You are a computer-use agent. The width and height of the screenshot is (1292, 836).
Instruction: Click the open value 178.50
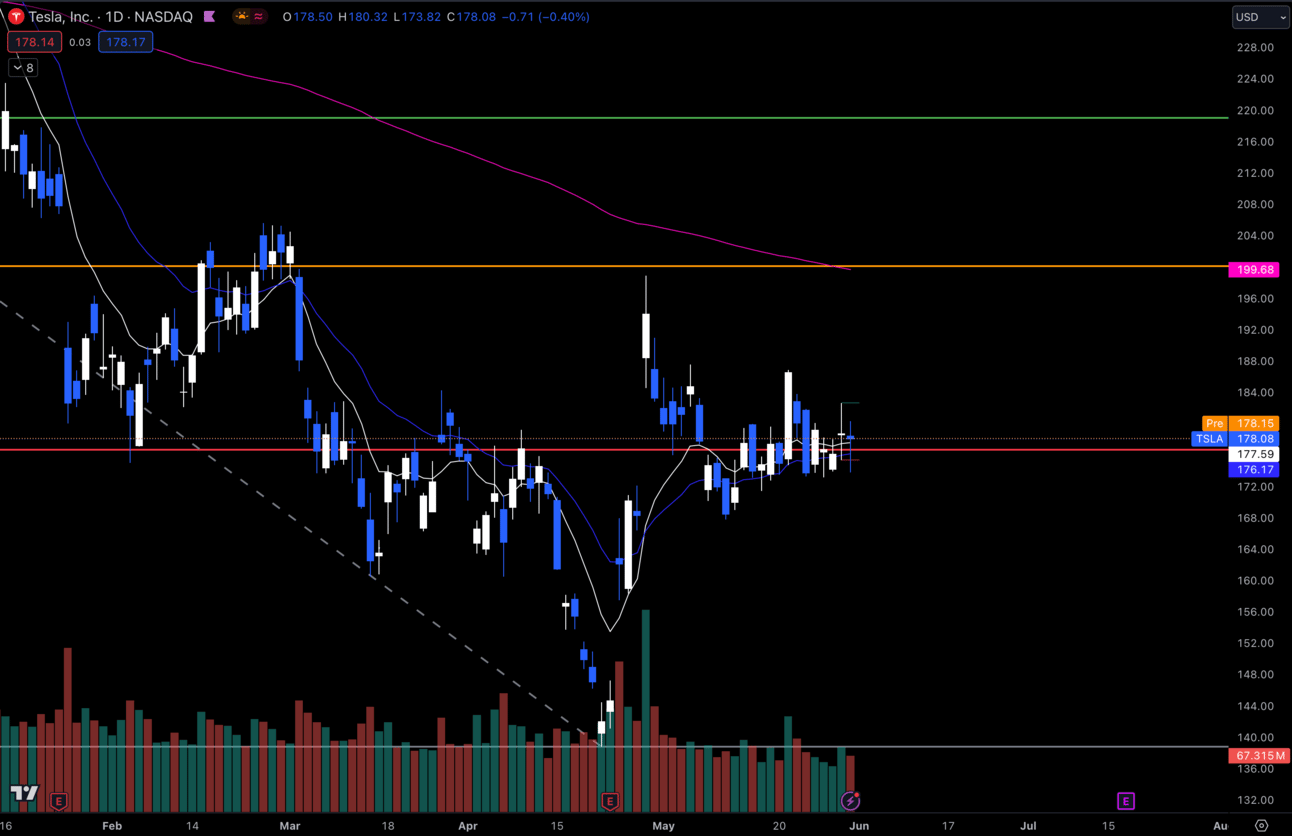tap(315, 17)
